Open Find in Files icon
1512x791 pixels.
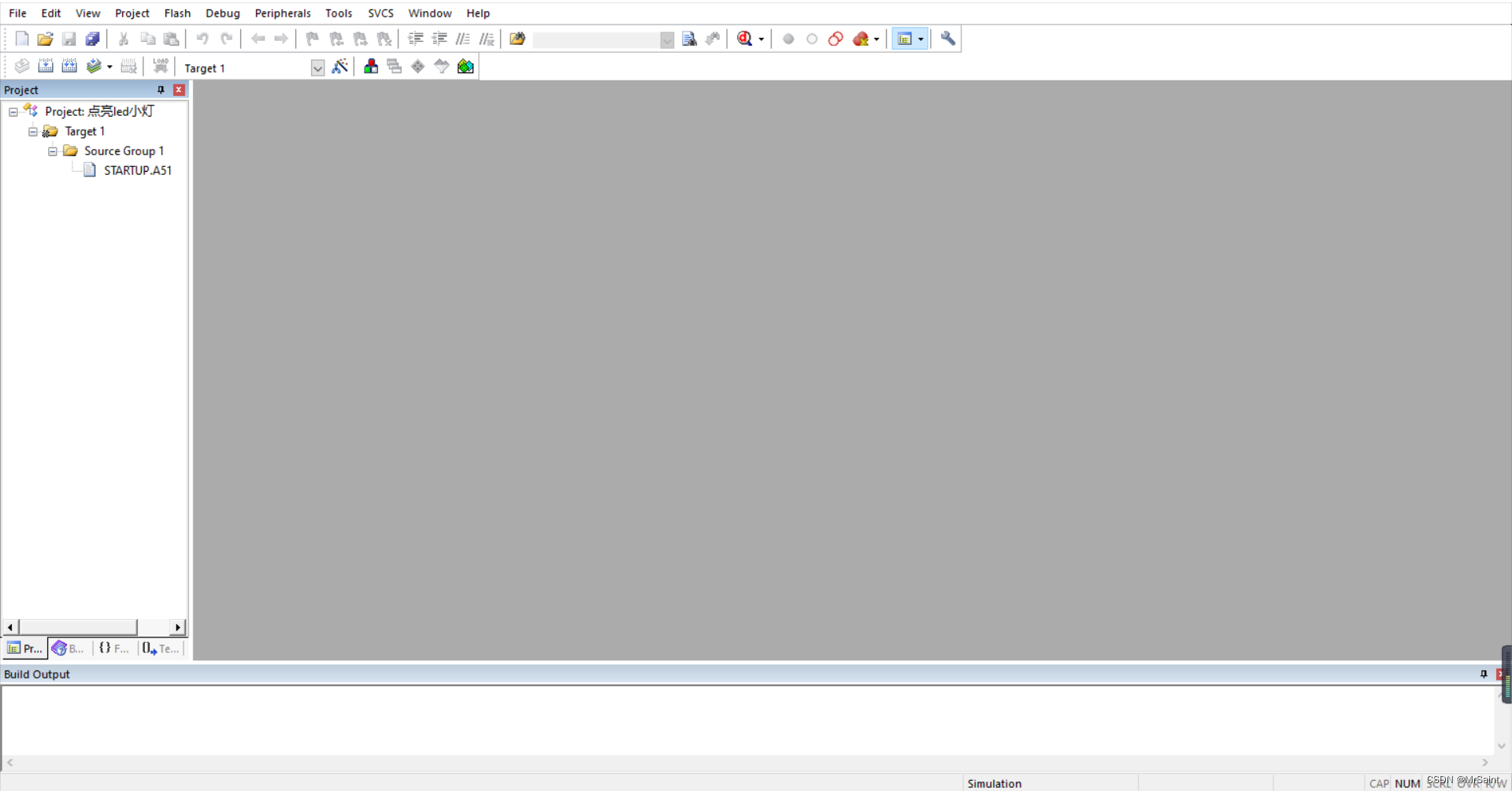tap(517, 39)
